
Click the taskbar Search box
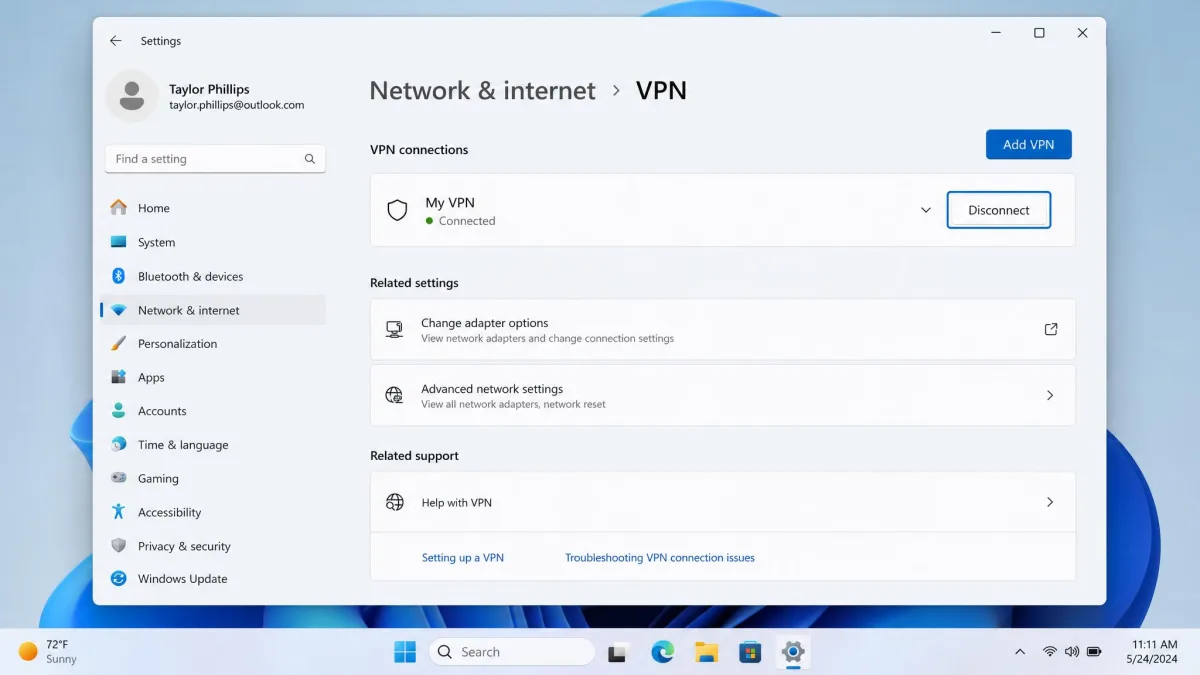coord(512,652)
